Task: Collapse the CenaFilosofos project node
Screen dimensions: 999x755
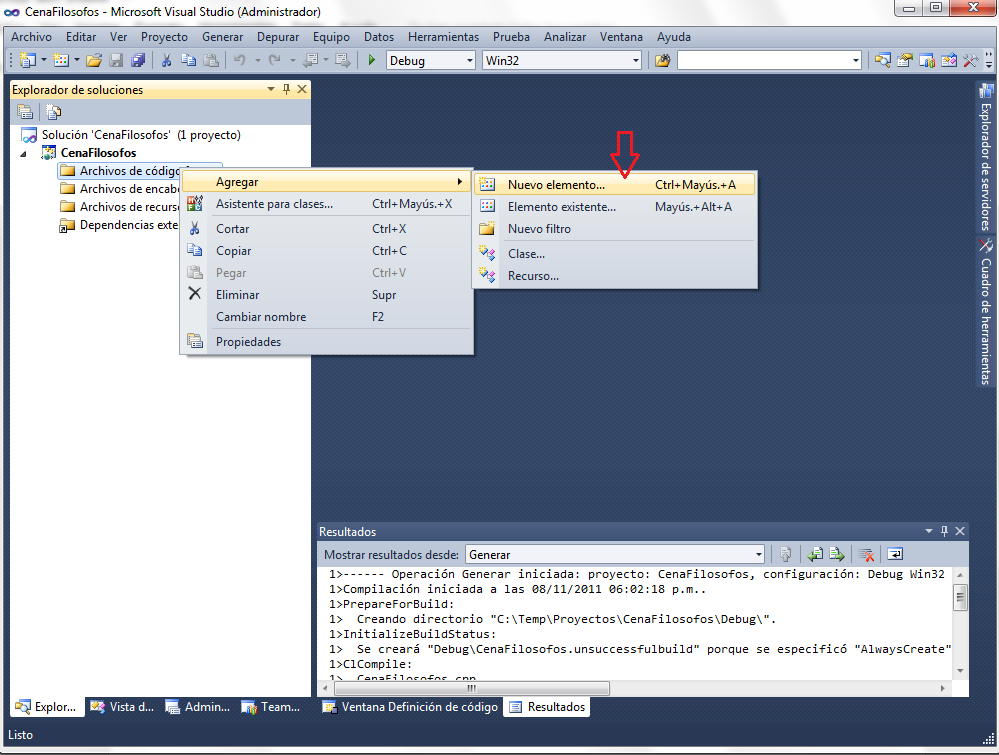Action: click(25, 153)
